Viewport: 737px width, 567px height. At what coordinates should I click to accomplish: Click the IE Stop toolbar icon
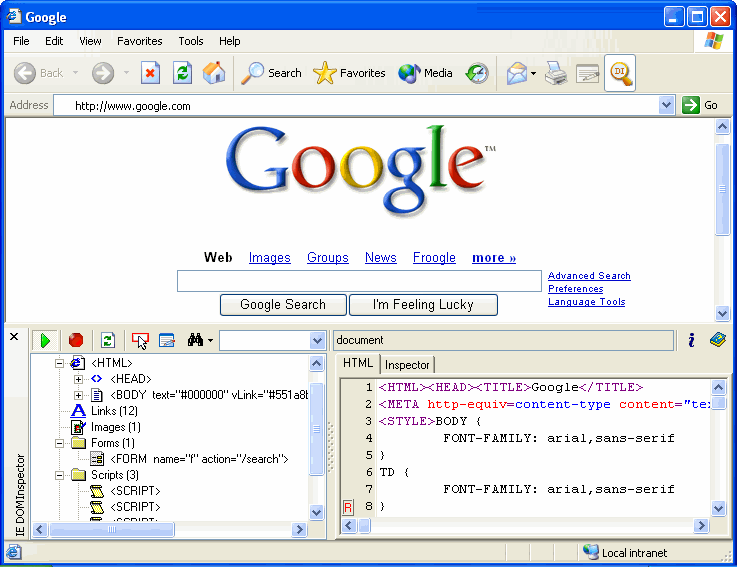coord(150,73)
